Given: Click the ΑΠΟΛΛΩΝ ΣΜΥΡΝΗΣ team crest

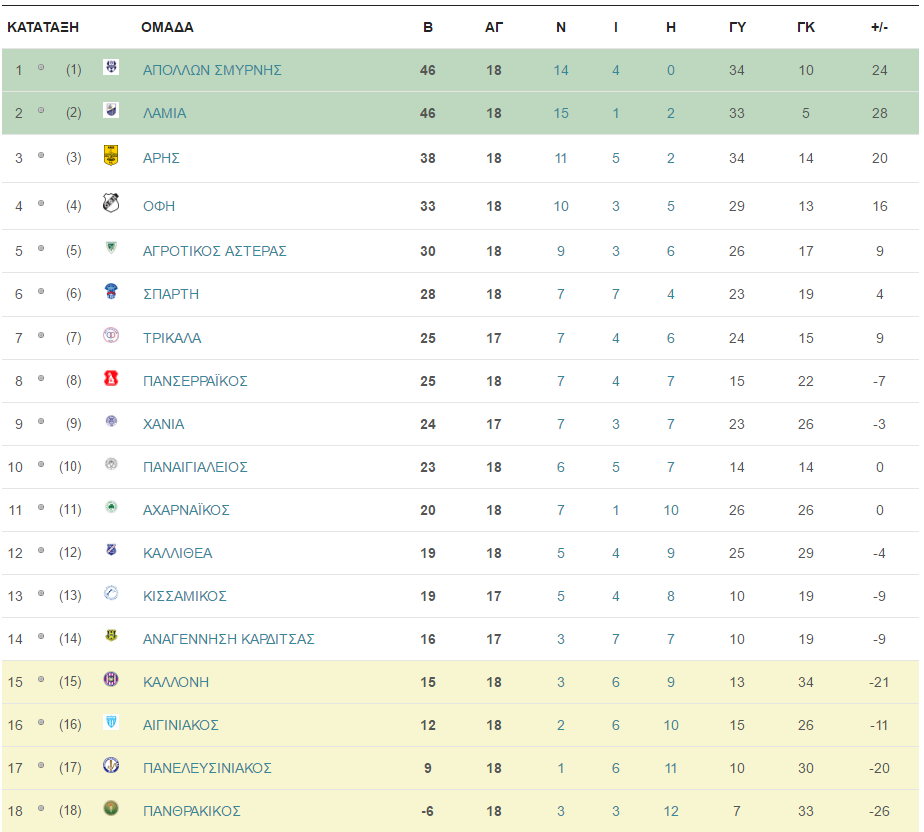Looking at the screenshot, I should click(x=111, y=67).
